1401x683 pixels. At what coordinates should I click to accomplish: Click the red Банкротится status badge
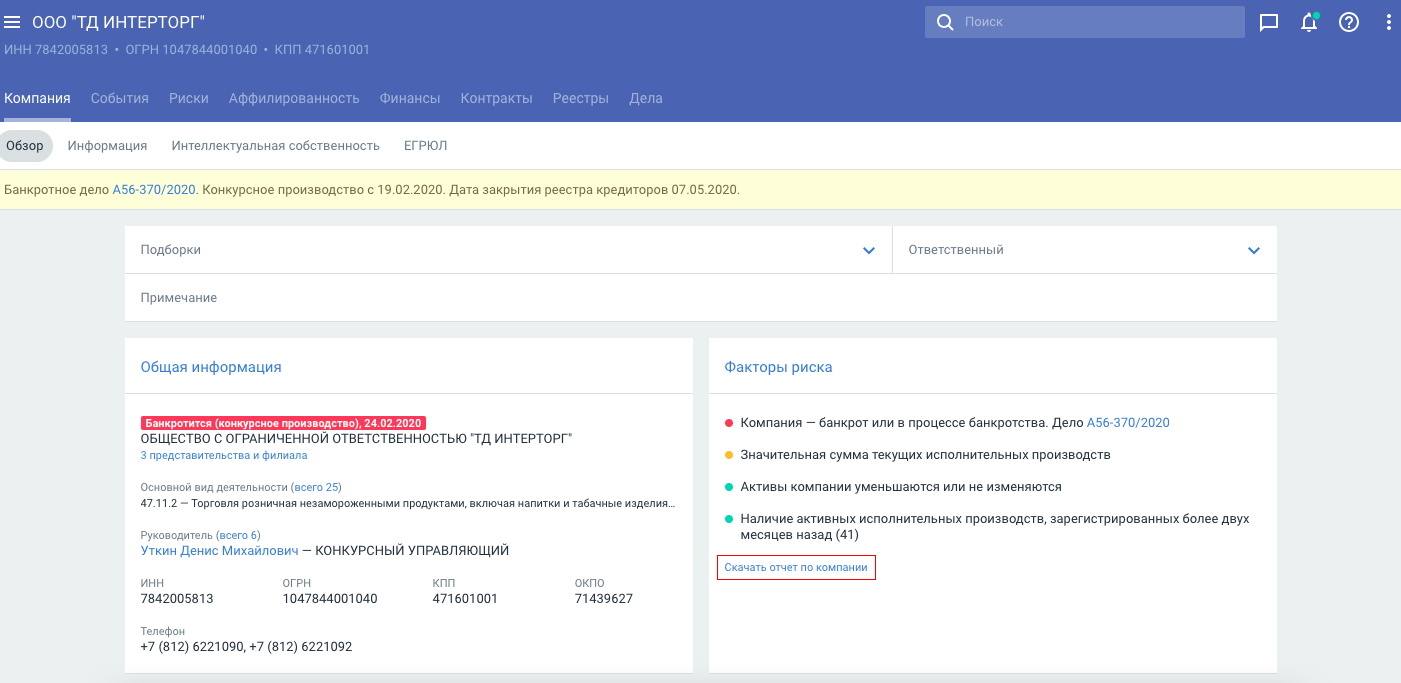tap(283, 423)
